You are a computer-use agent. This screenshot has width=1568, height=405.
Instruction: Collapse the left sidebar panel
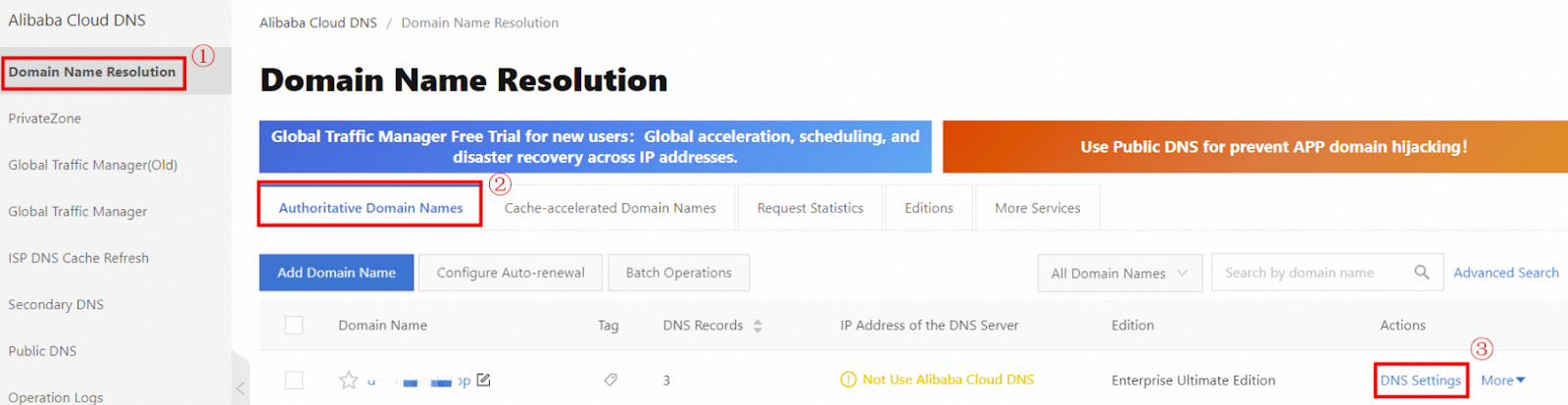[240, 389]
